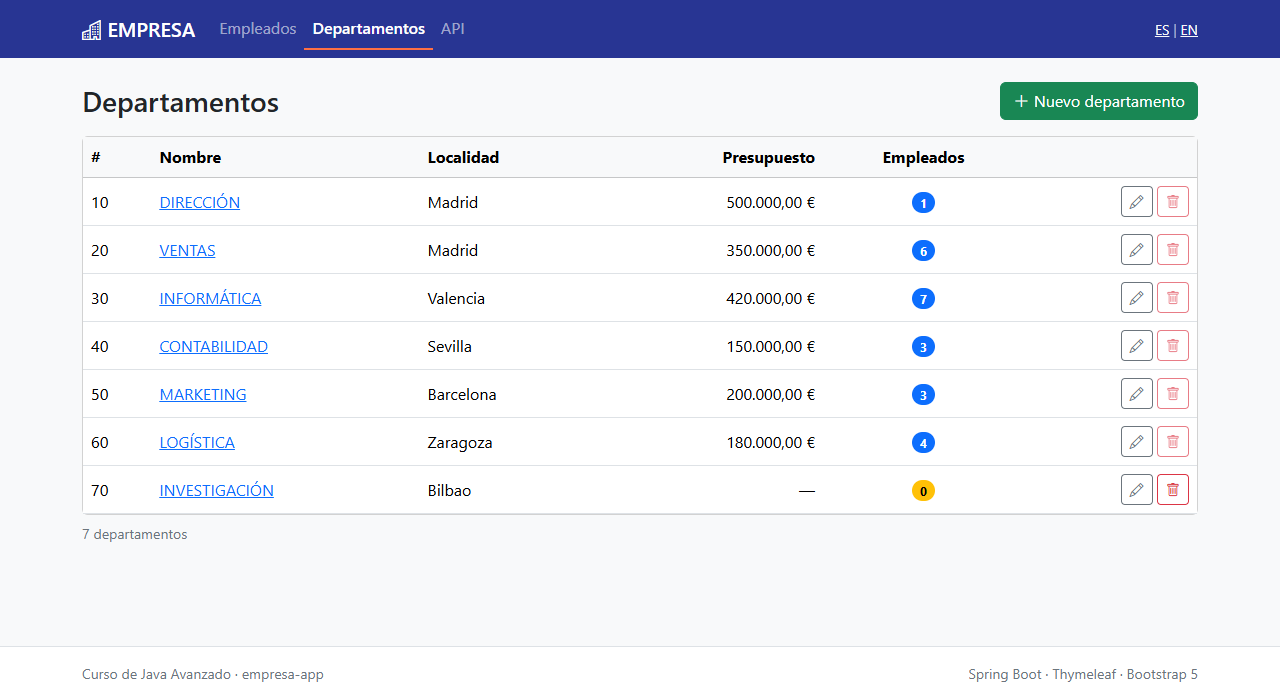Image resolution: width=1280 pixels, height=700 pixels.
Task: Edit the MARKETING department
Action: 1137,394
